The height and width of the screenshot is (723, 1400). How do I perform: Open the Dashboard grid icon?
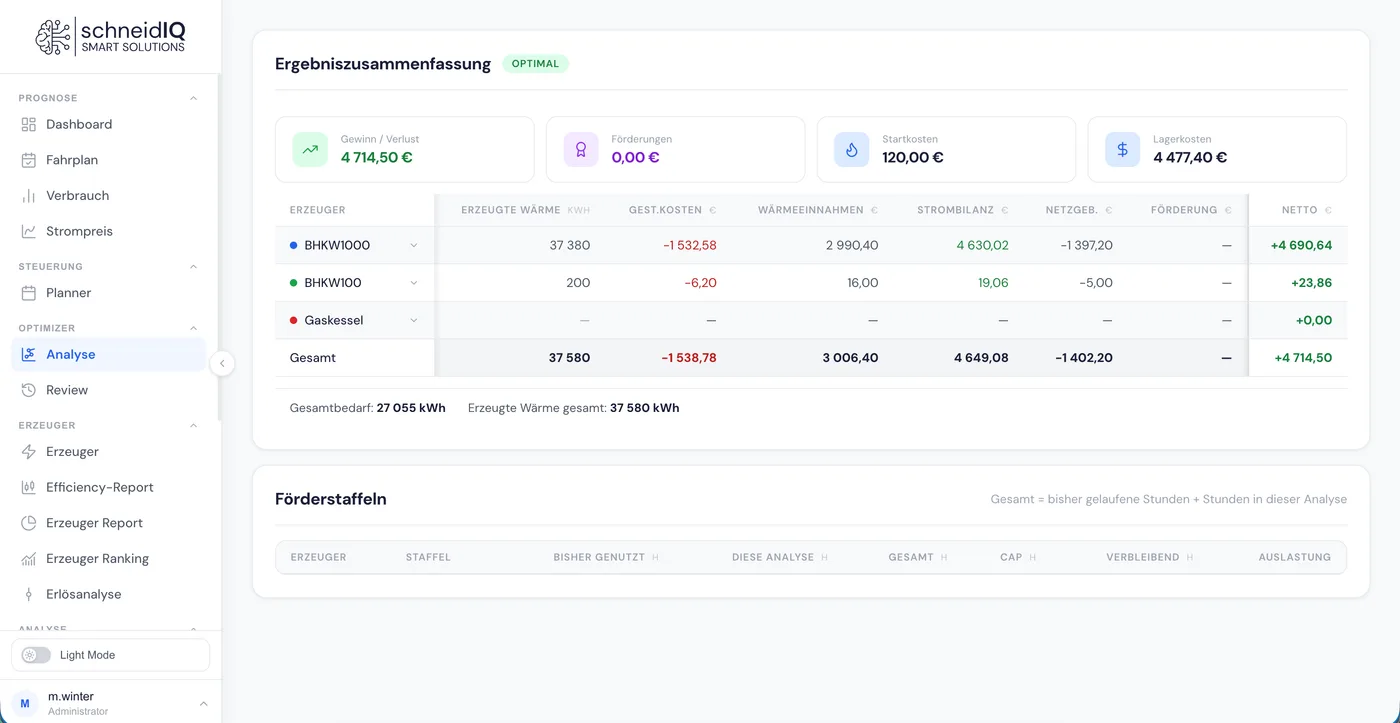pos(29,124)
